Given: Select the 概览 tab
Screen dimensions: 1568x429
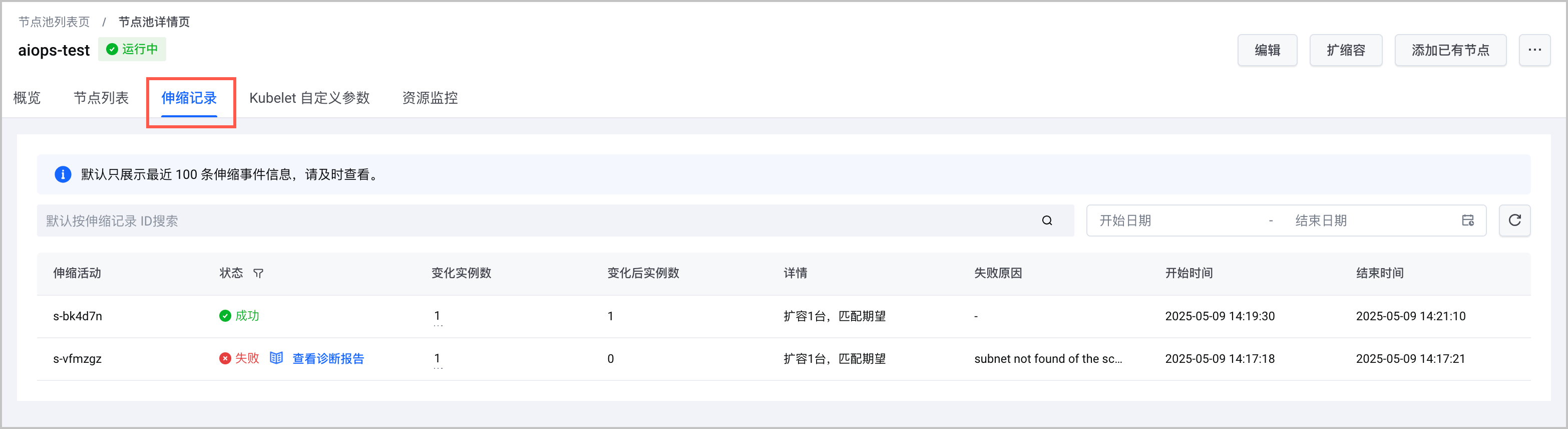Looking at the screenshot, I should pos(27,98).
